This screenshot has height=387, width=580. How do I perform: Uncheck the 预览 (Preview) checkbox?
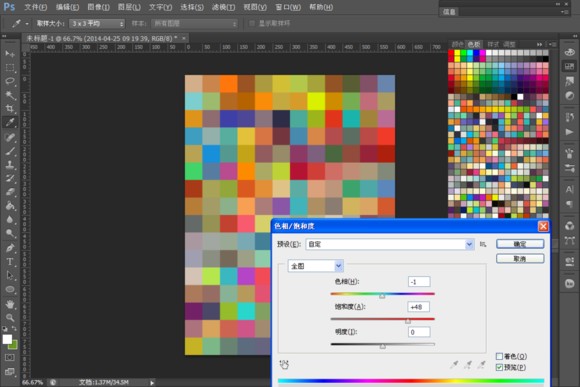point(499,367)
